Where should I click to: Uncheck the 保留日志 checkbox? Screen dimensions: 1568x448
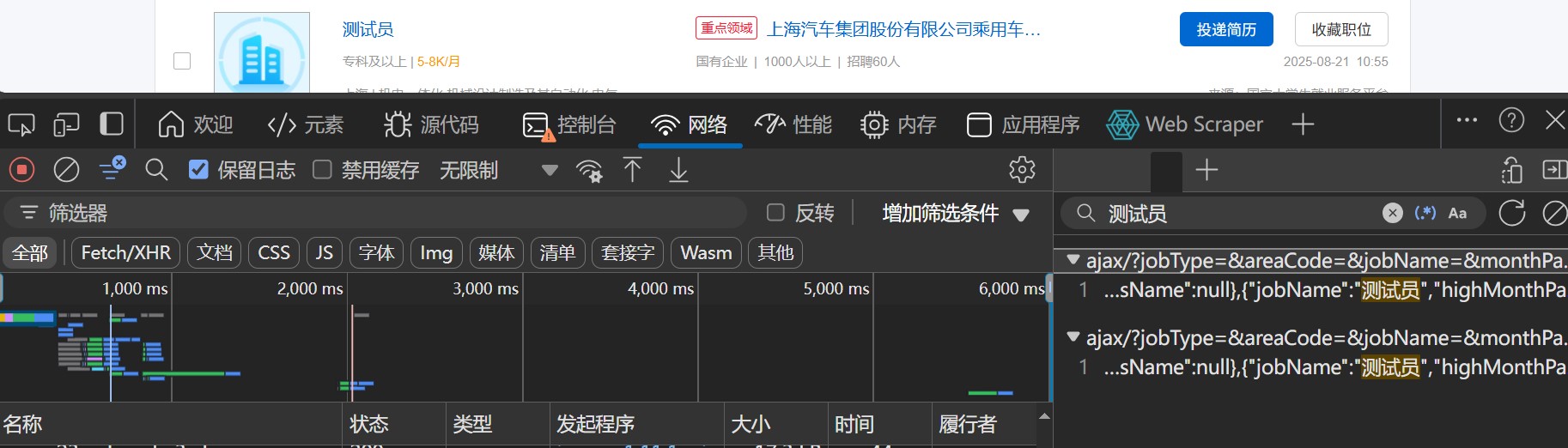click(x=198, y=170)
